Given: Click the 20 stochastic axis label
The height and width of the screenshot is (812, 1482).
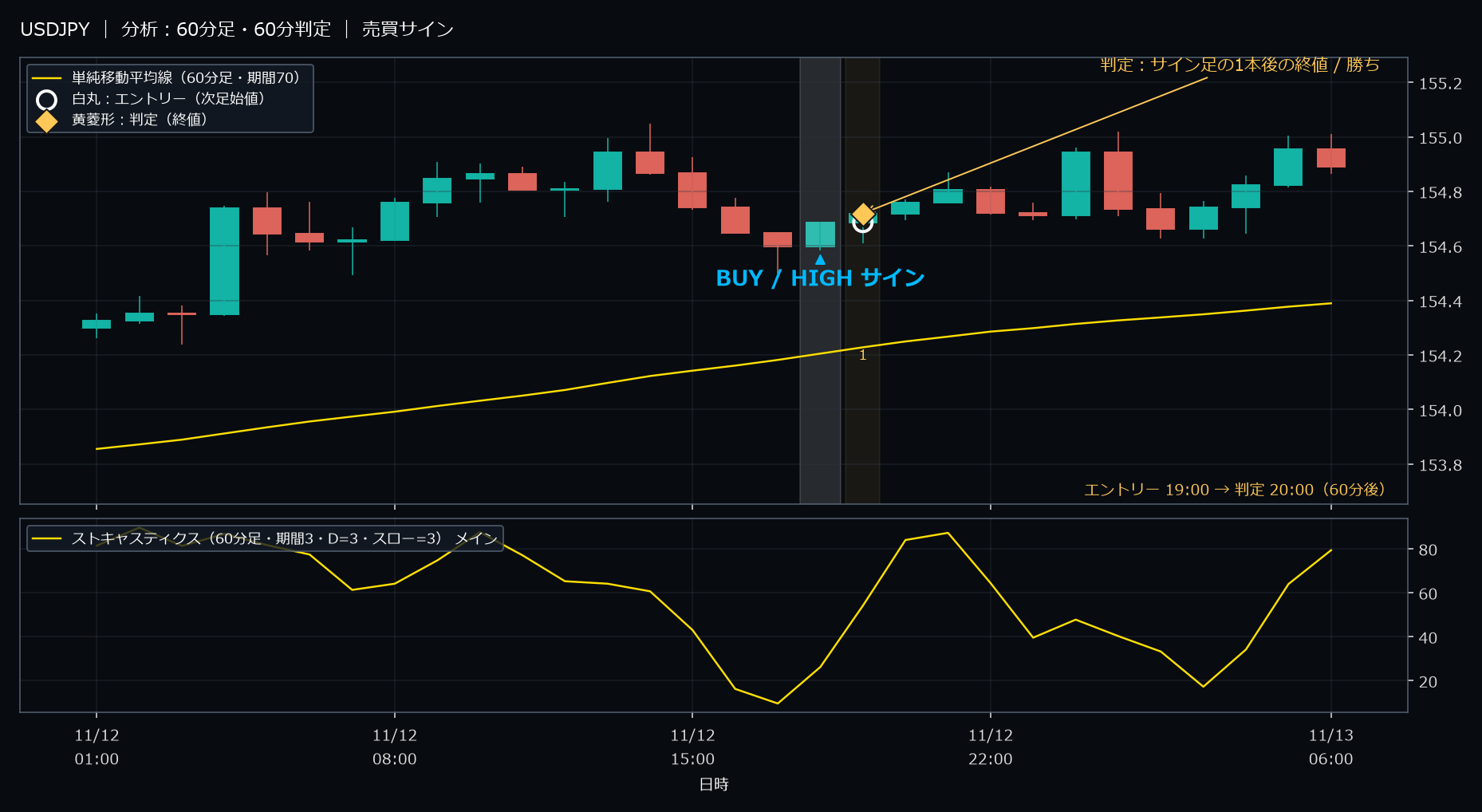Looking at the screenshot, I should (x=1428, y=682).
